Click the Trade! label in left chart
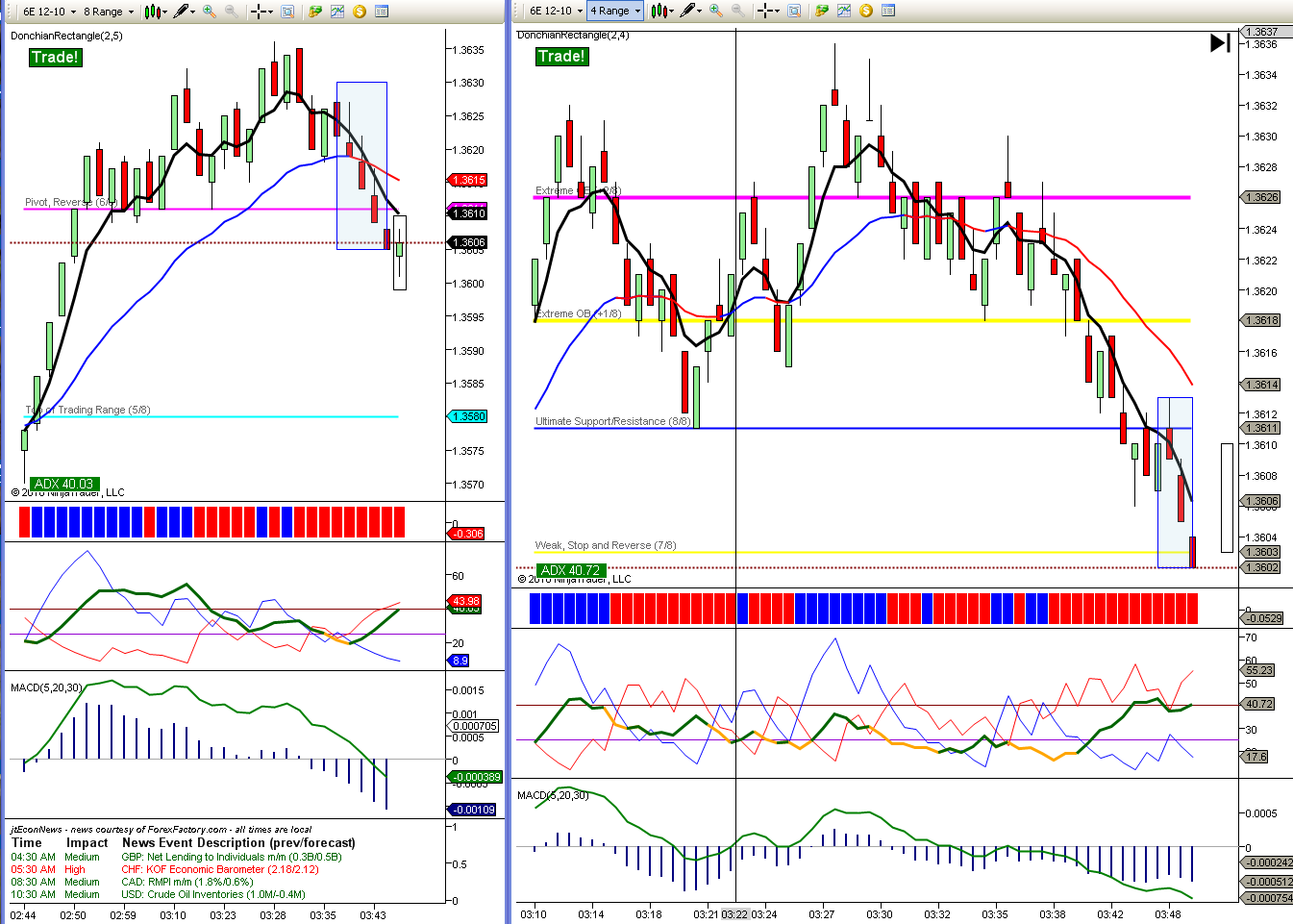This screenshot has height=924, width=1293. (x=55, y=57)
